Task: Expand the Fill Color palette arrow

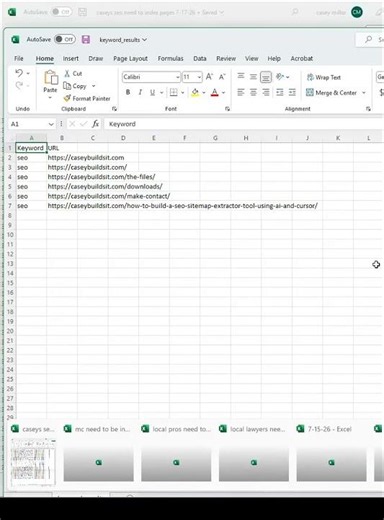Action: click(204, 93)
